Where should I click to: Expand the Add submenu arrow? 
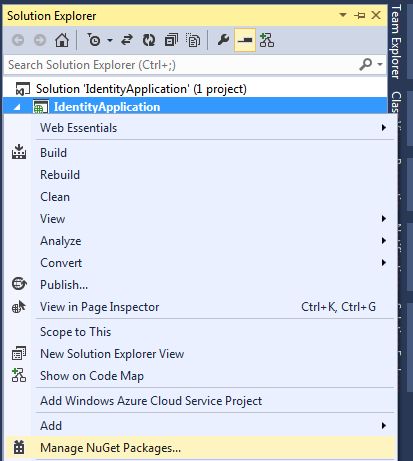point(384,426)
